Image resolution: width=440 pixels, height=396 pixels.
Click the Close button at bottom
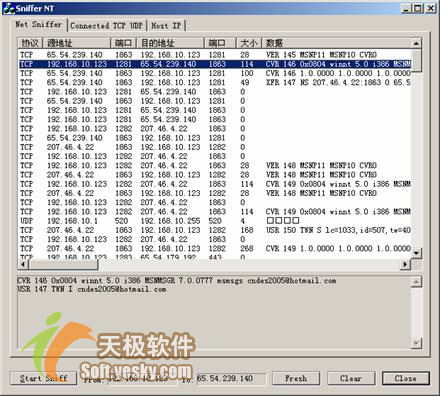point(405,378)
